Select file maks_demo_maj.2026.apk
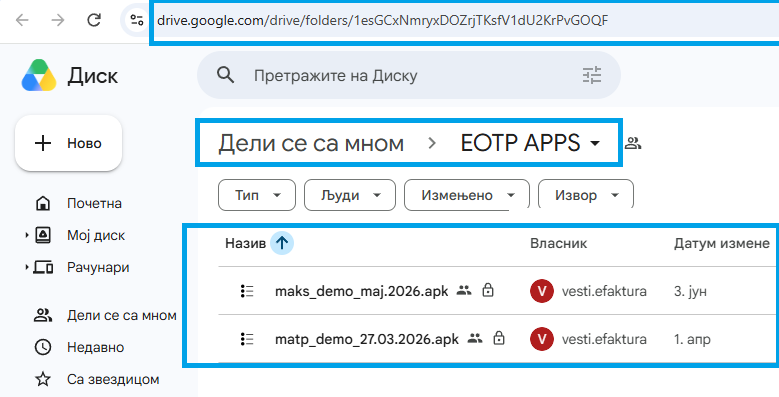This screenshot has height=397, width=779. (x=362, y=291)
